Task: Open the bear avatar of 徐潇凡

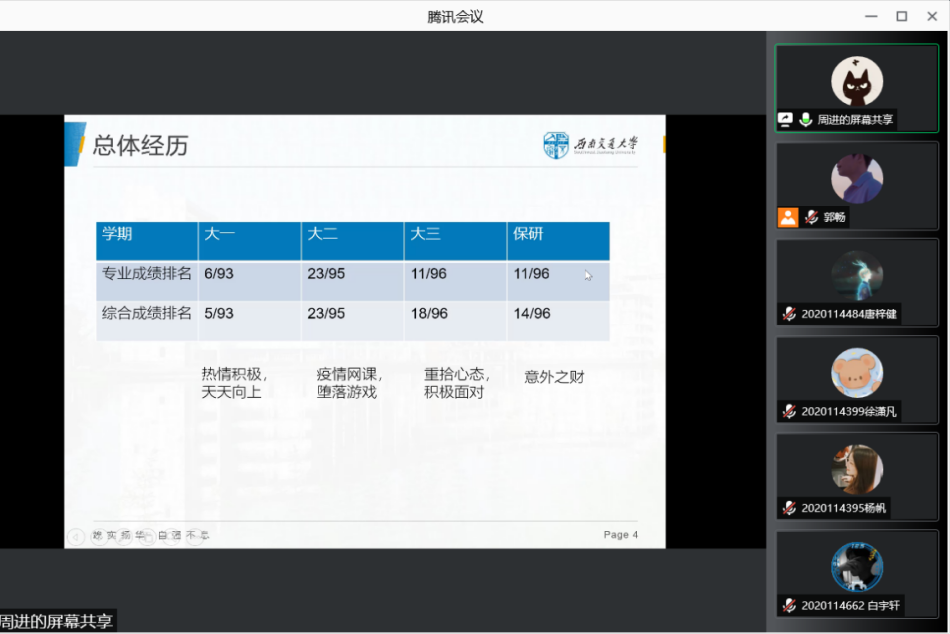Action: click(857, 373)
